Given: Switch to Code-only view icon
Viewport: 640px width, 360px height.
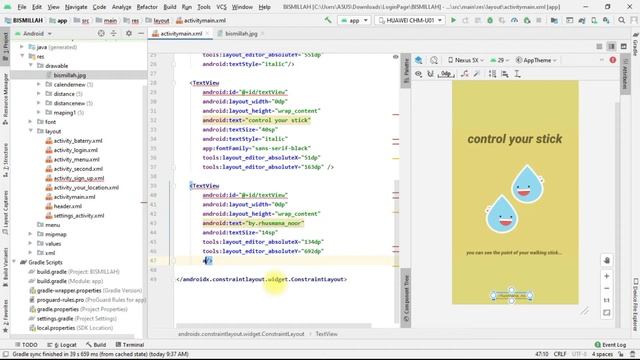Looking at the screenshot, I should coord(599,47).
